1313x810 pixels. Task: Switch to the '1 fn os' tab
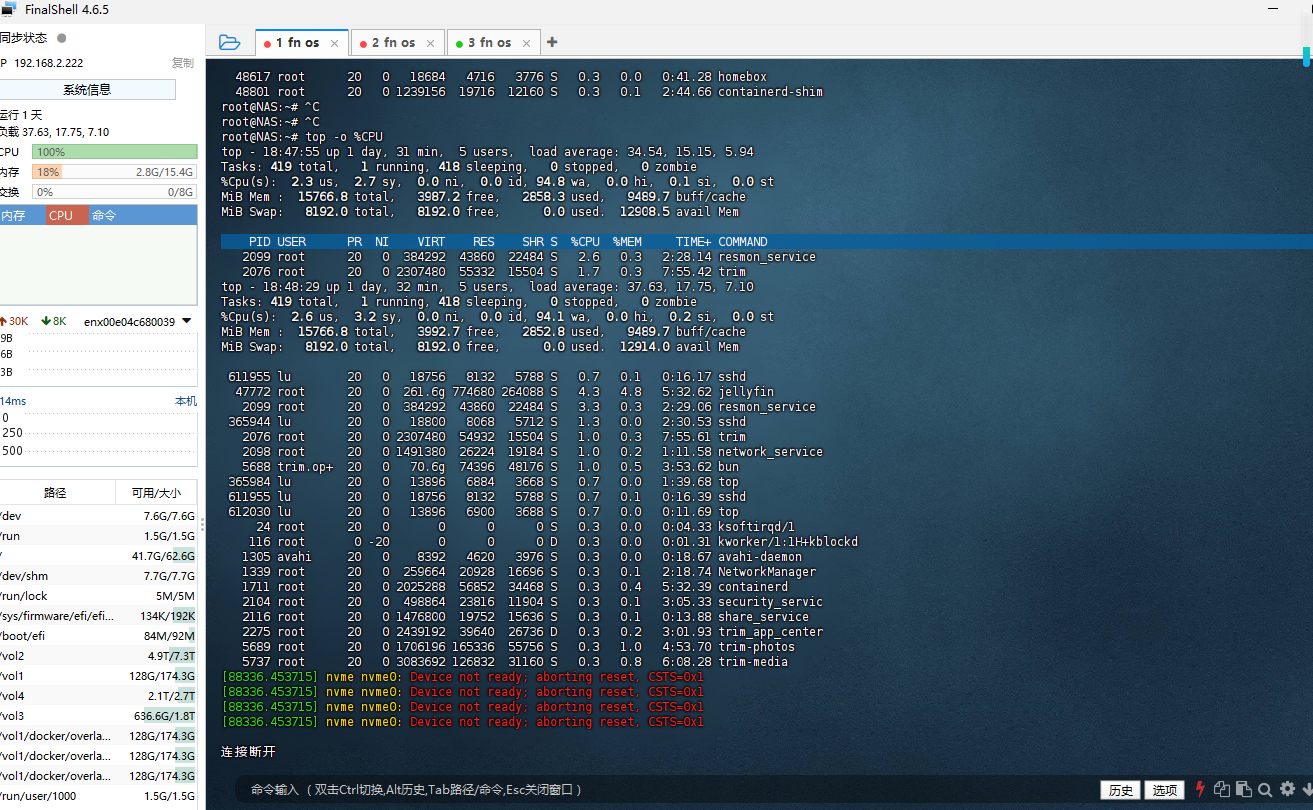point(302,42)
